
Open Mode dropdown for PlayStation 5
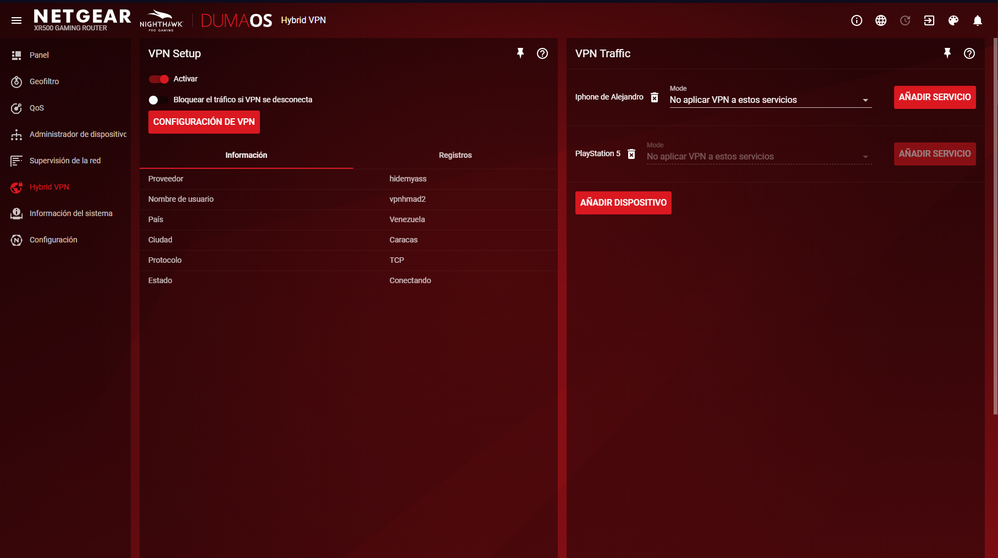click(x=759, y=157)
